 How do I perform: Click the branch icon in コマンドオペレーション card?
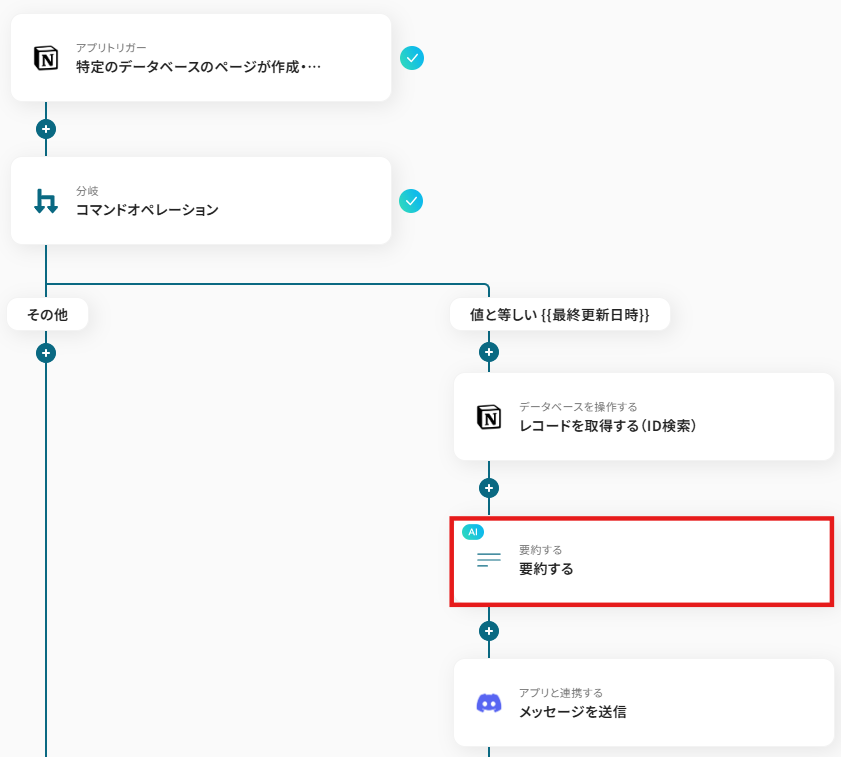pyautogui.click(x=46, y=201)
